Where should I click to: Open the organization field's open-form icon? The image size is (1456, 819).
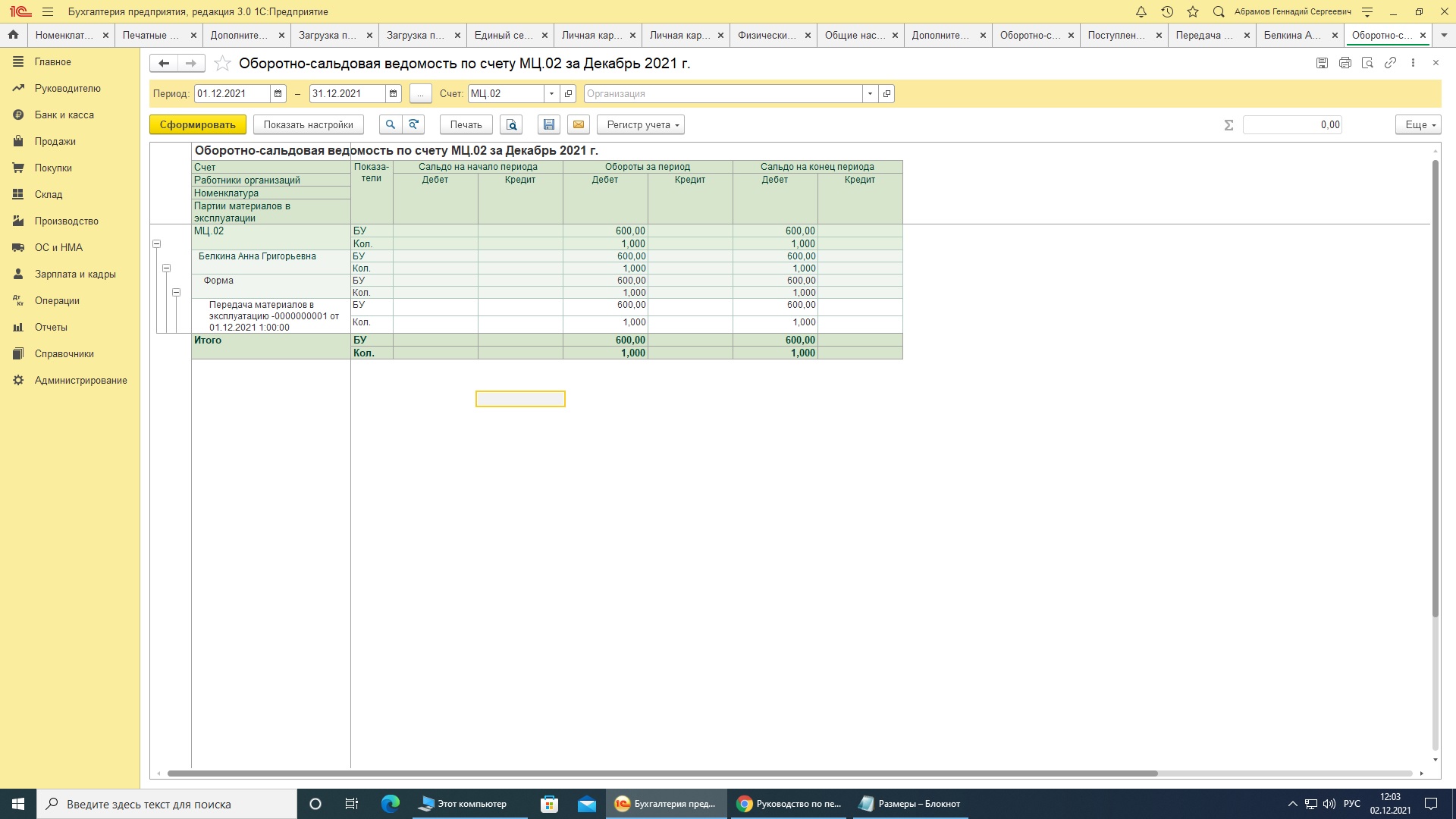pos(886,93)
